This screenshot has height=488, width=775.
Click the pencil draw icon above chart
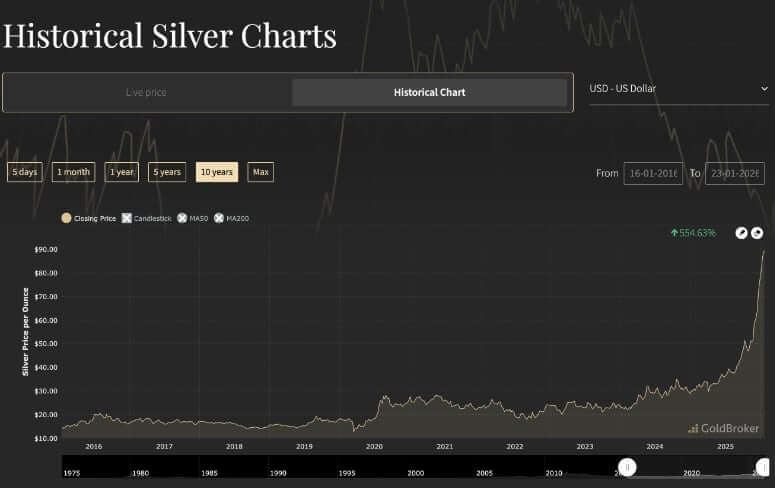tap(742, 233)
